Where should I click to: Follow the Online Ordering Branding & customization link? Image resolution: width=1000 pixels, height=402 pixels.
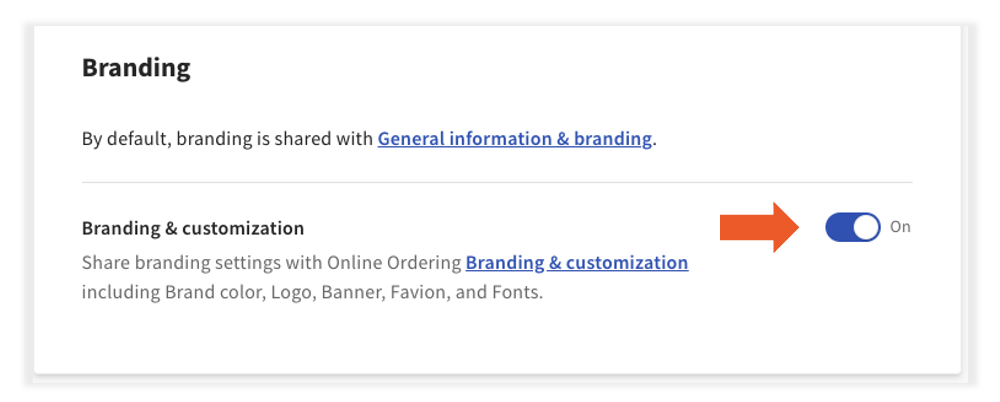pyautogui.click(x=576, y=263)
